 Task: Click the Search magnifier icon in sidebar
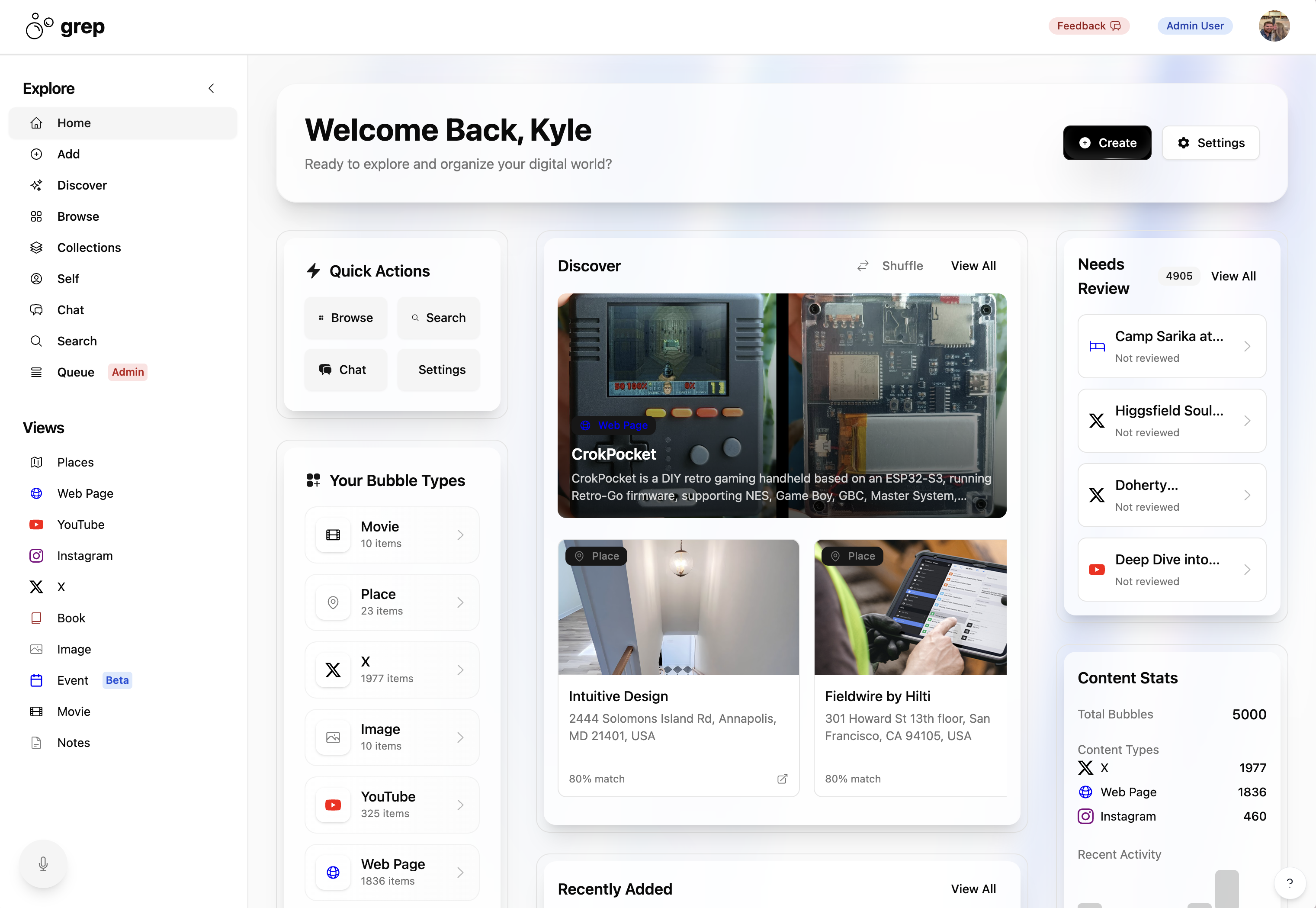point(36,341)
